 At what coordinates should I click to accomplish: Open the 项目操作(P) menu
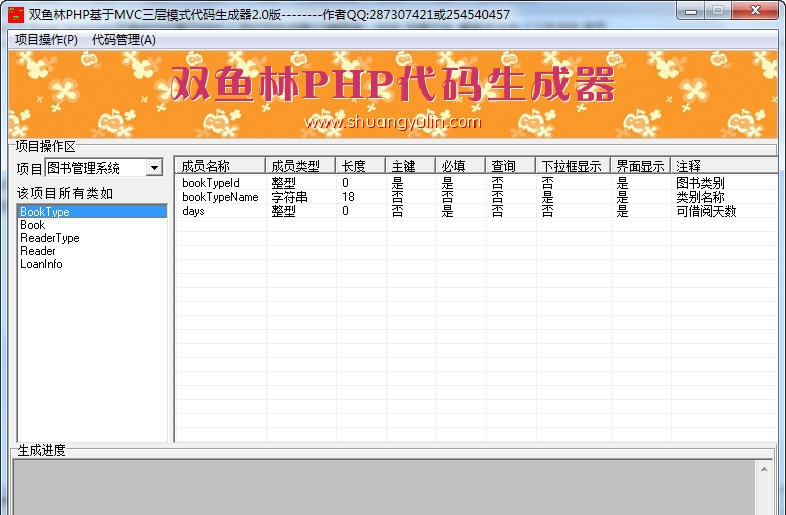tap(46, 40)
